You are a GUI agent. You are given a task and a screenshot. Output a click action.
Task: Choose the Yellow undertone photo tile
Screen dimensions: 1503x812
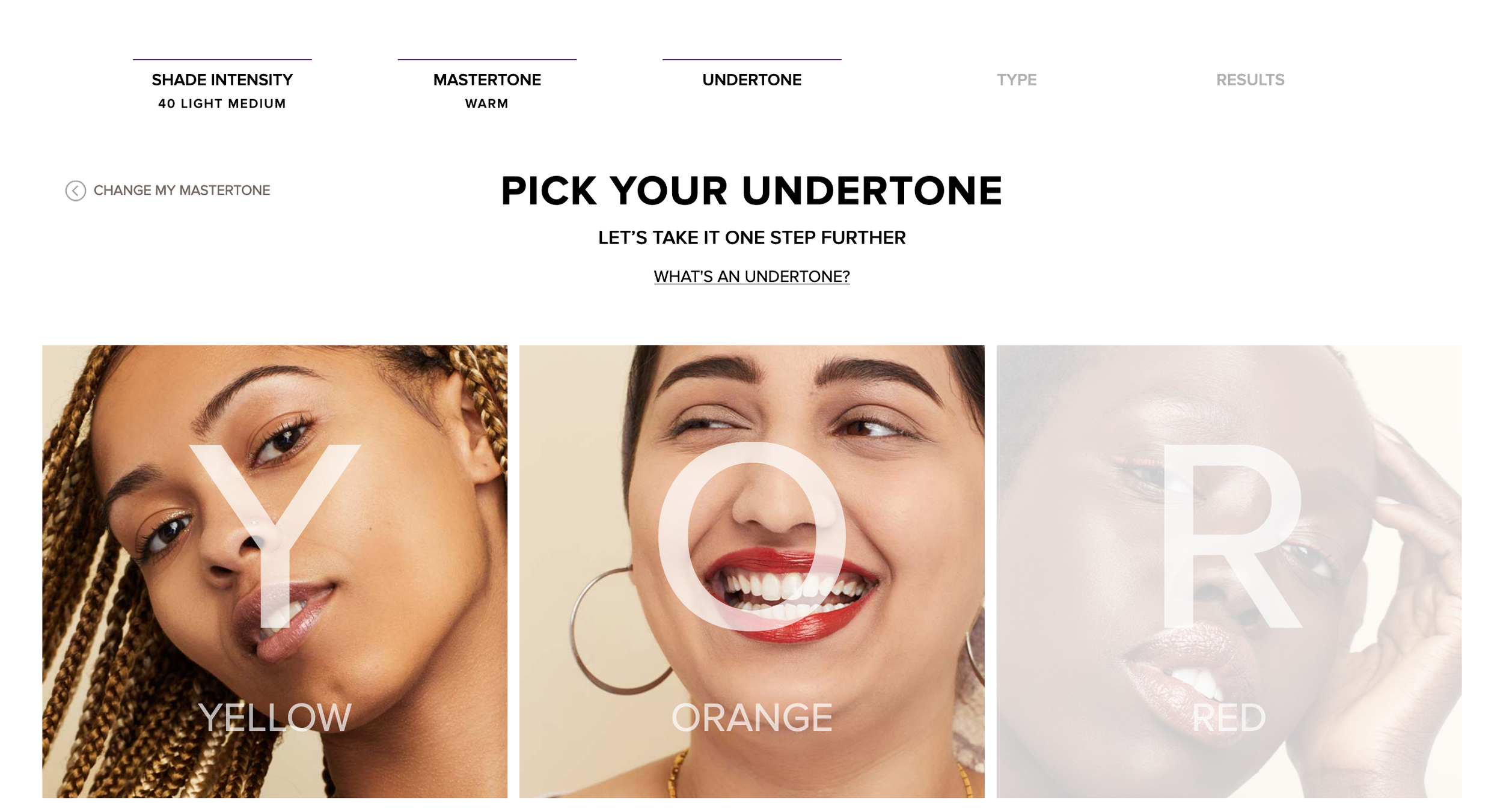pyautogui.click(x=275, y=571)
